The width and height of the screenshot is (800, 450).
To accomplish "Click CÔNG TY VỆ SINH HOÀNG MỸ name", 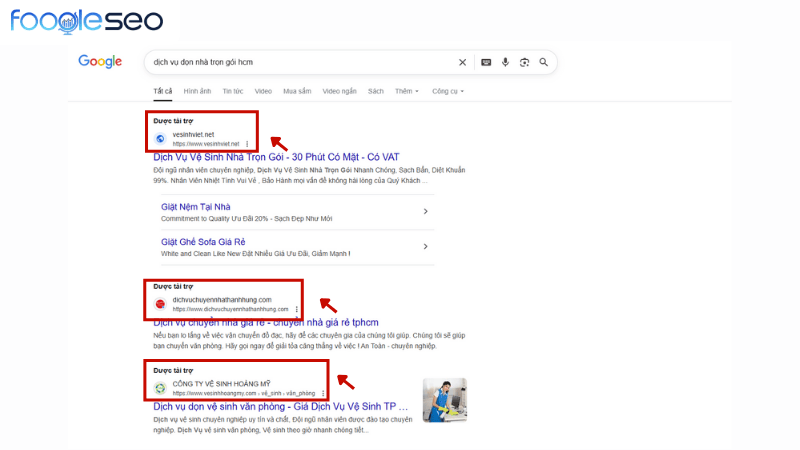I will 221,384.
